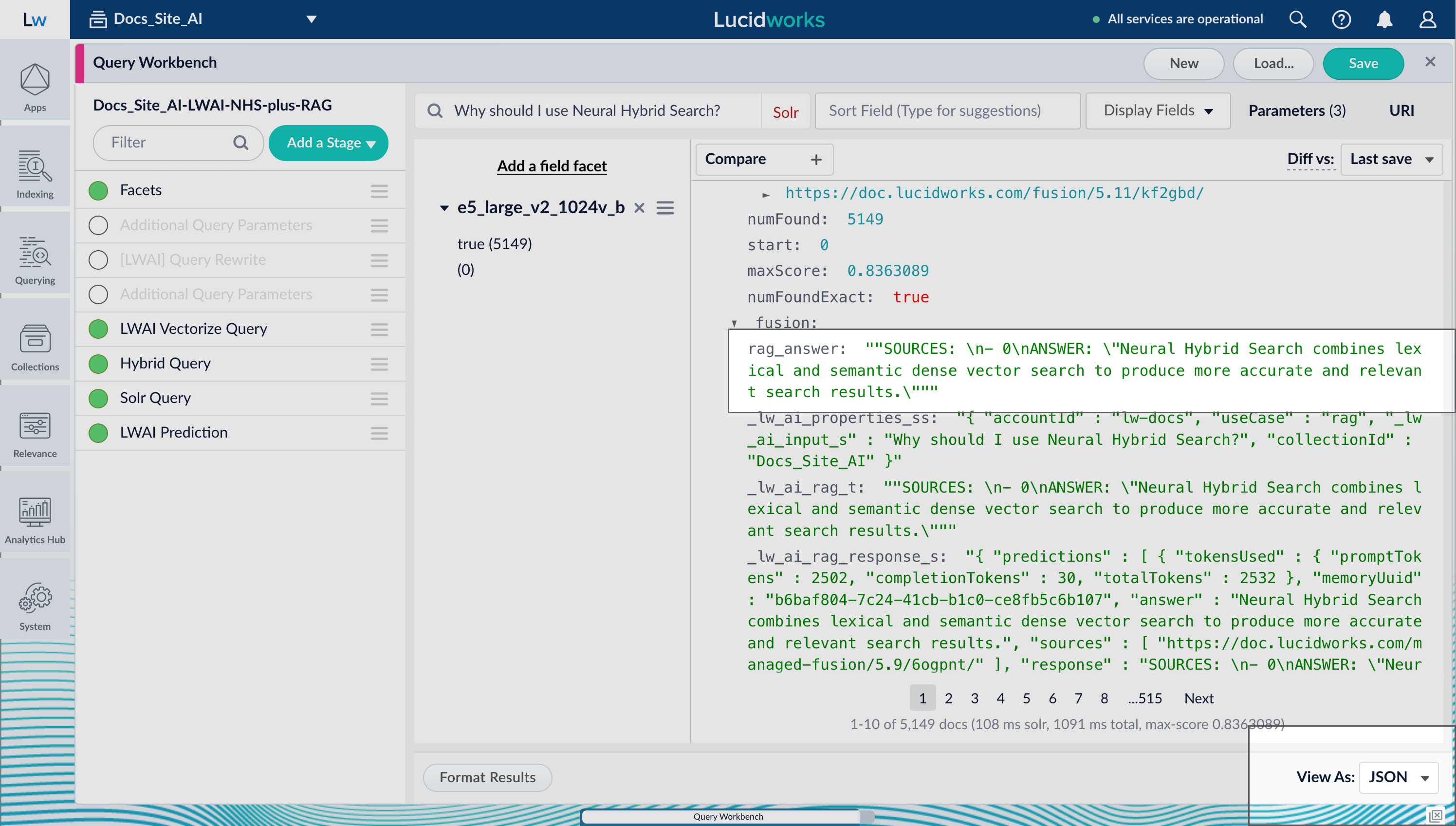Go to the Next results page
The image size is (1456, 826).
tap(1198, 698)
